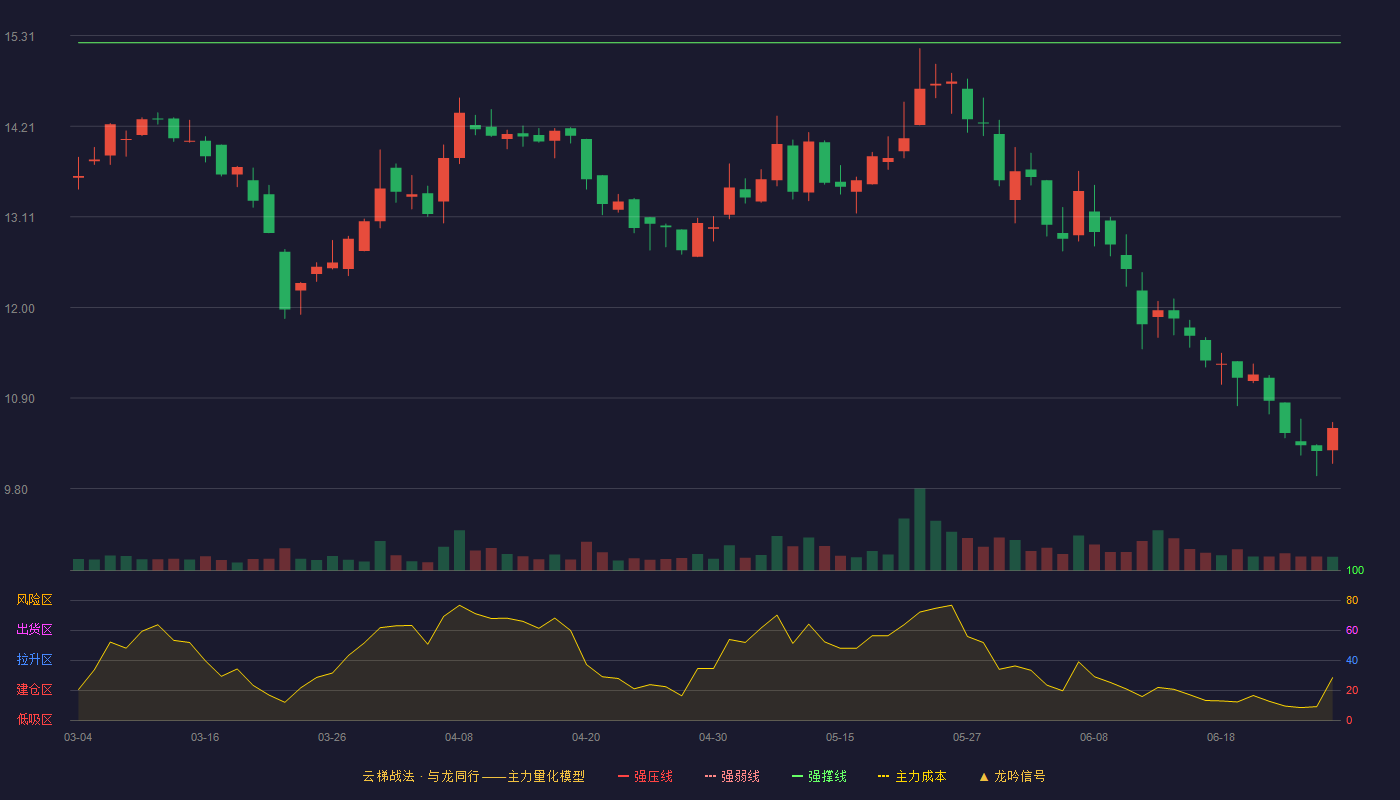
Task: Click the 03-26 date label
Action: (x=332, y=737)
